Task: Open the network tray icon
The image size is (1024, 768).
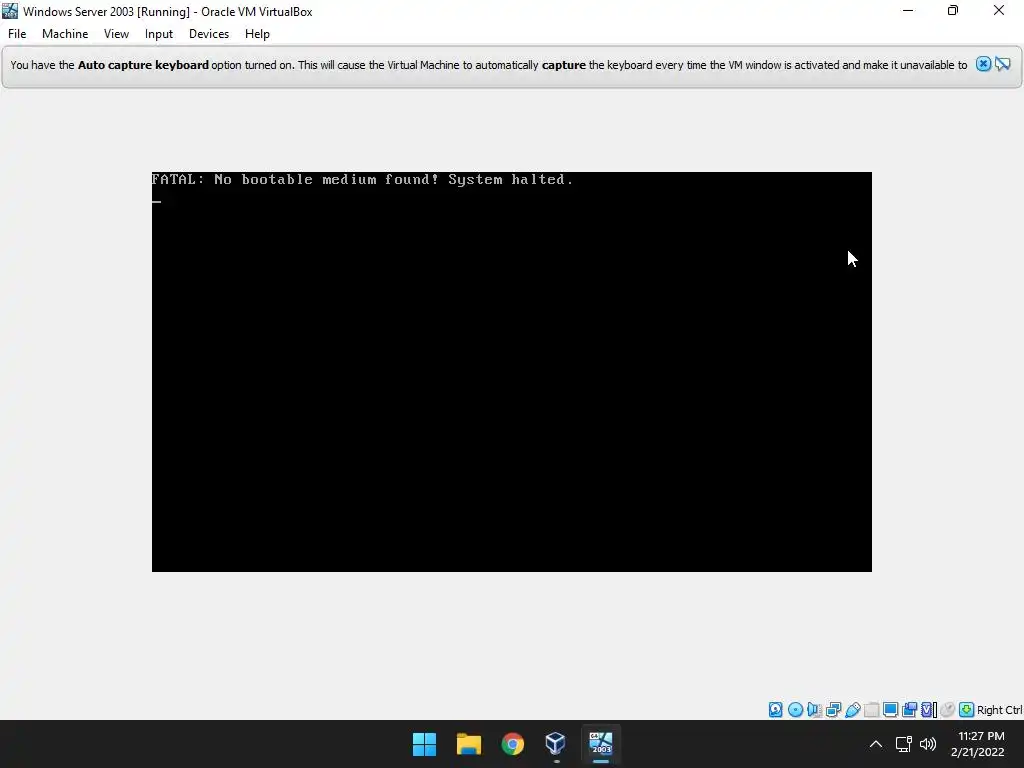Action: coord(904,744)
